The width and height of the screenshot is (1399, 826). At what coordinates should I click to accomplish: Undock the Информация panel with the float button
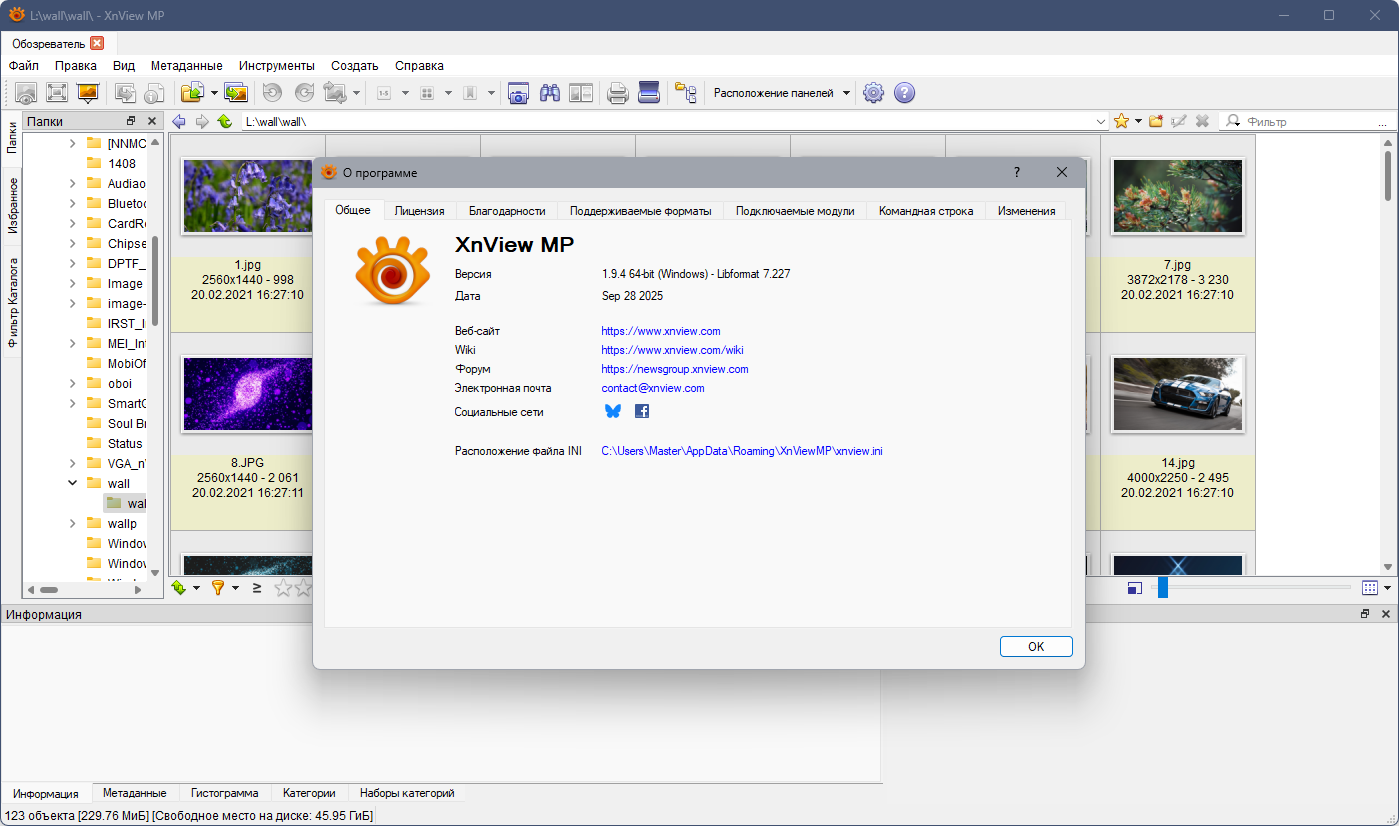tap(1365, 614)
